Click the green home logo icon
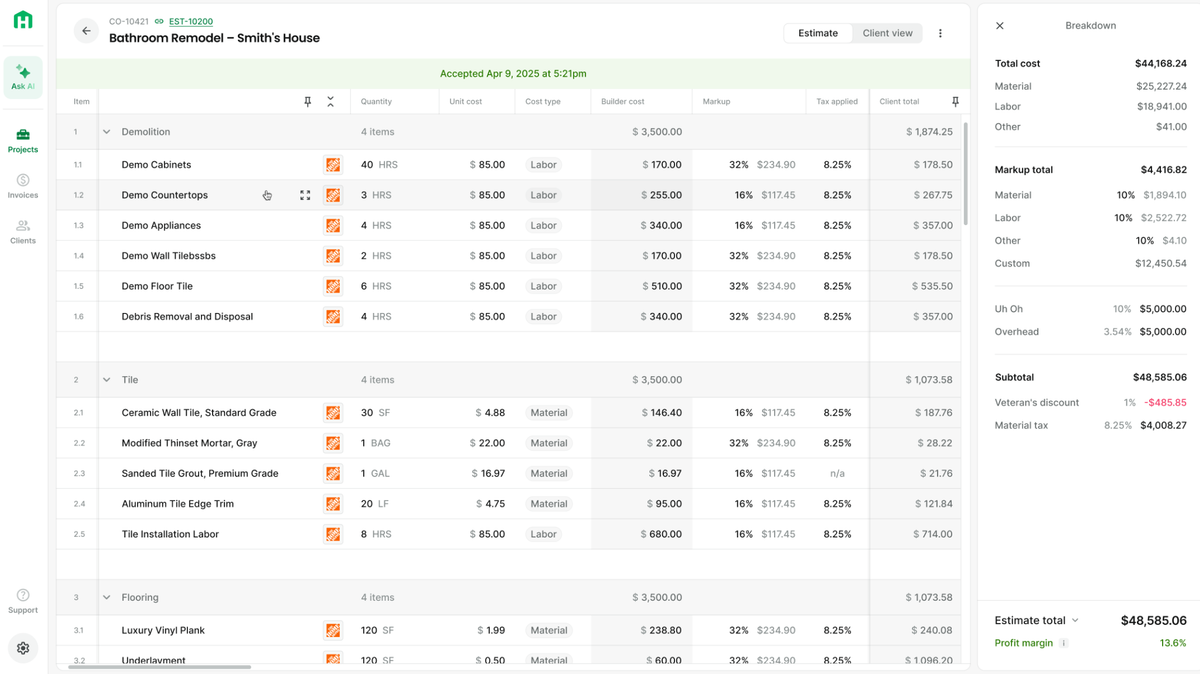 point(23,20)
